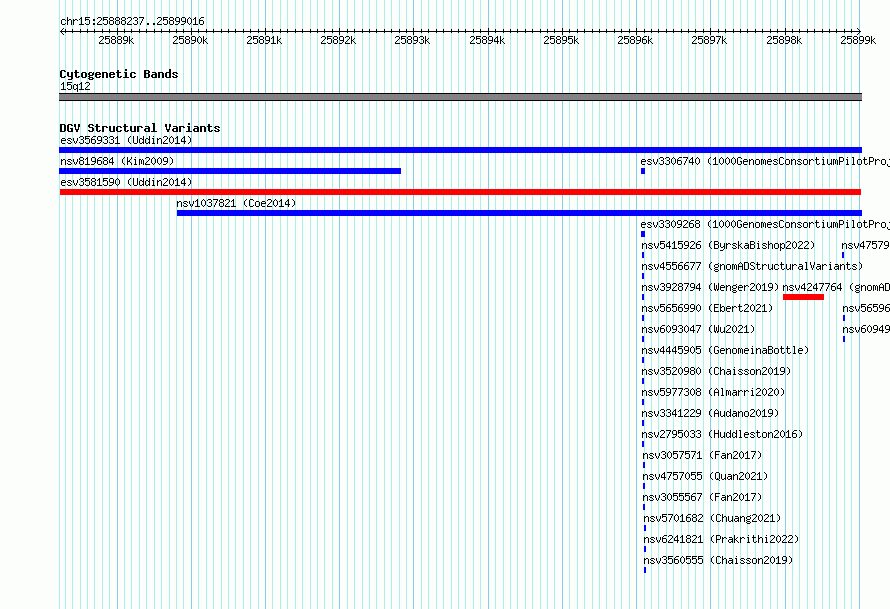Screen dimensions: 890x609
Task: Open variant nsv4757055 (Quan2021)
Action: (705, 476)
